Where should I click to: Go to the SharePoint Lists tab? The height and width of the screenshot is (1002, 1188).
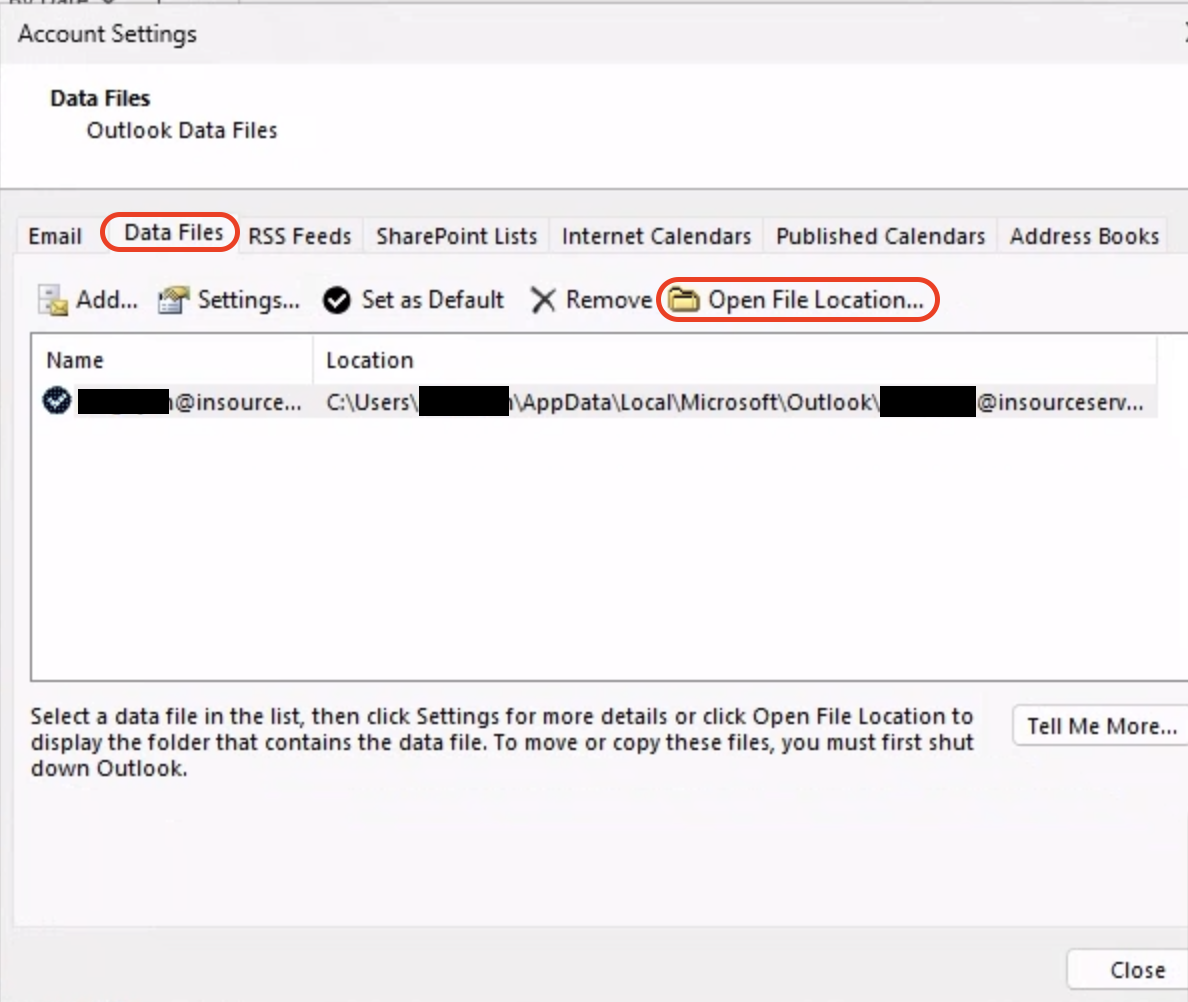457,236
